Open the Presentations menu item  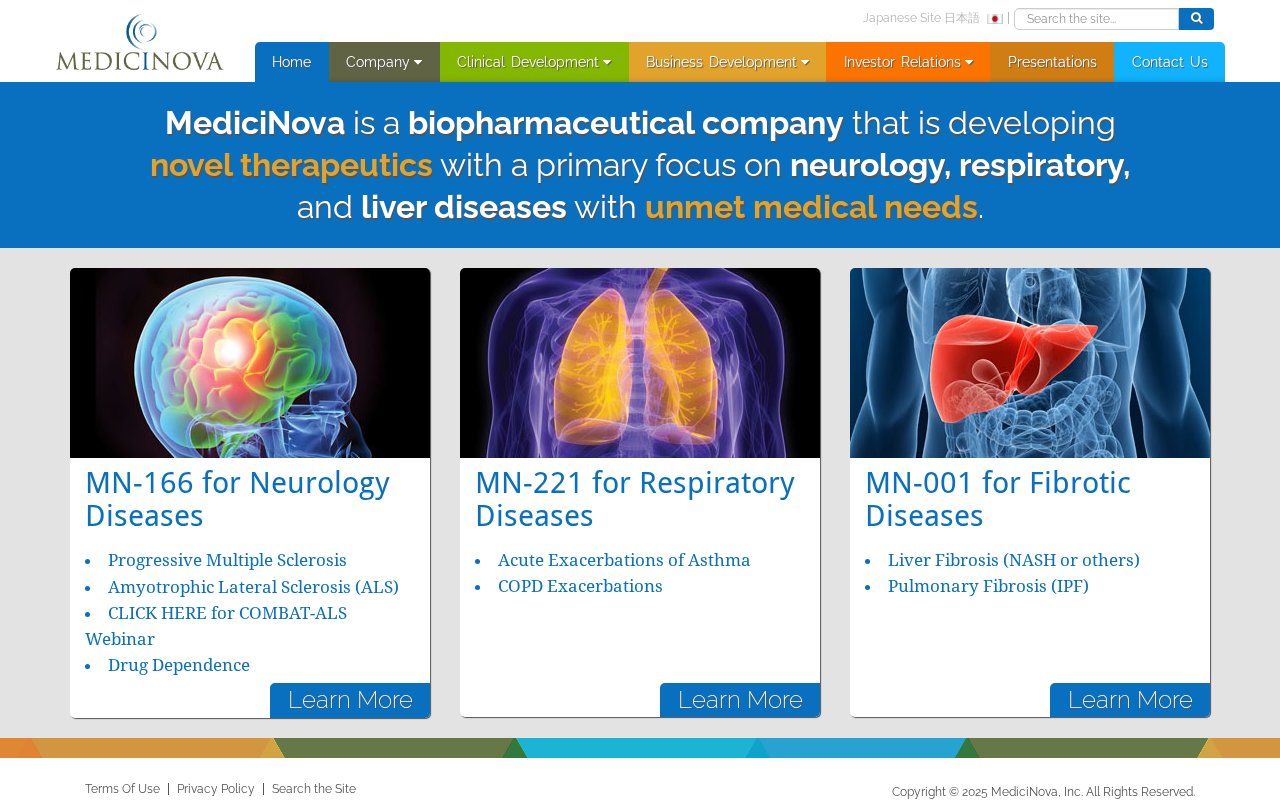tap(1052, 62)
